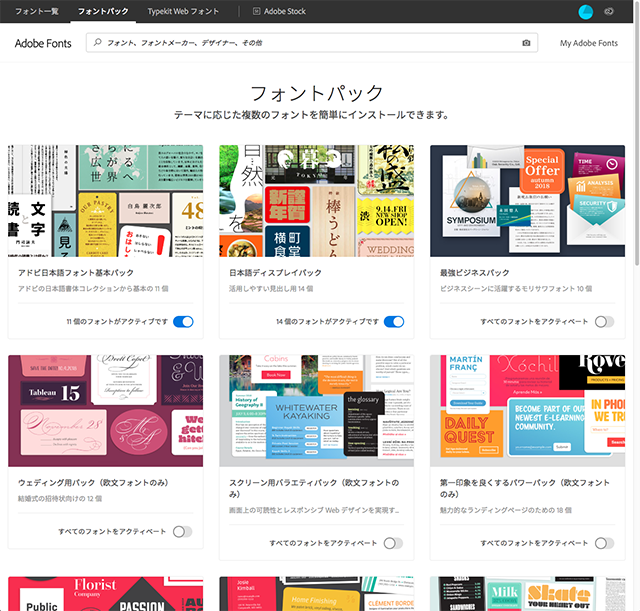Click description '結婚式の招待状向けの 12 個'
The height and width of the screenshot is (611, 640).
(x=60, y=498)
